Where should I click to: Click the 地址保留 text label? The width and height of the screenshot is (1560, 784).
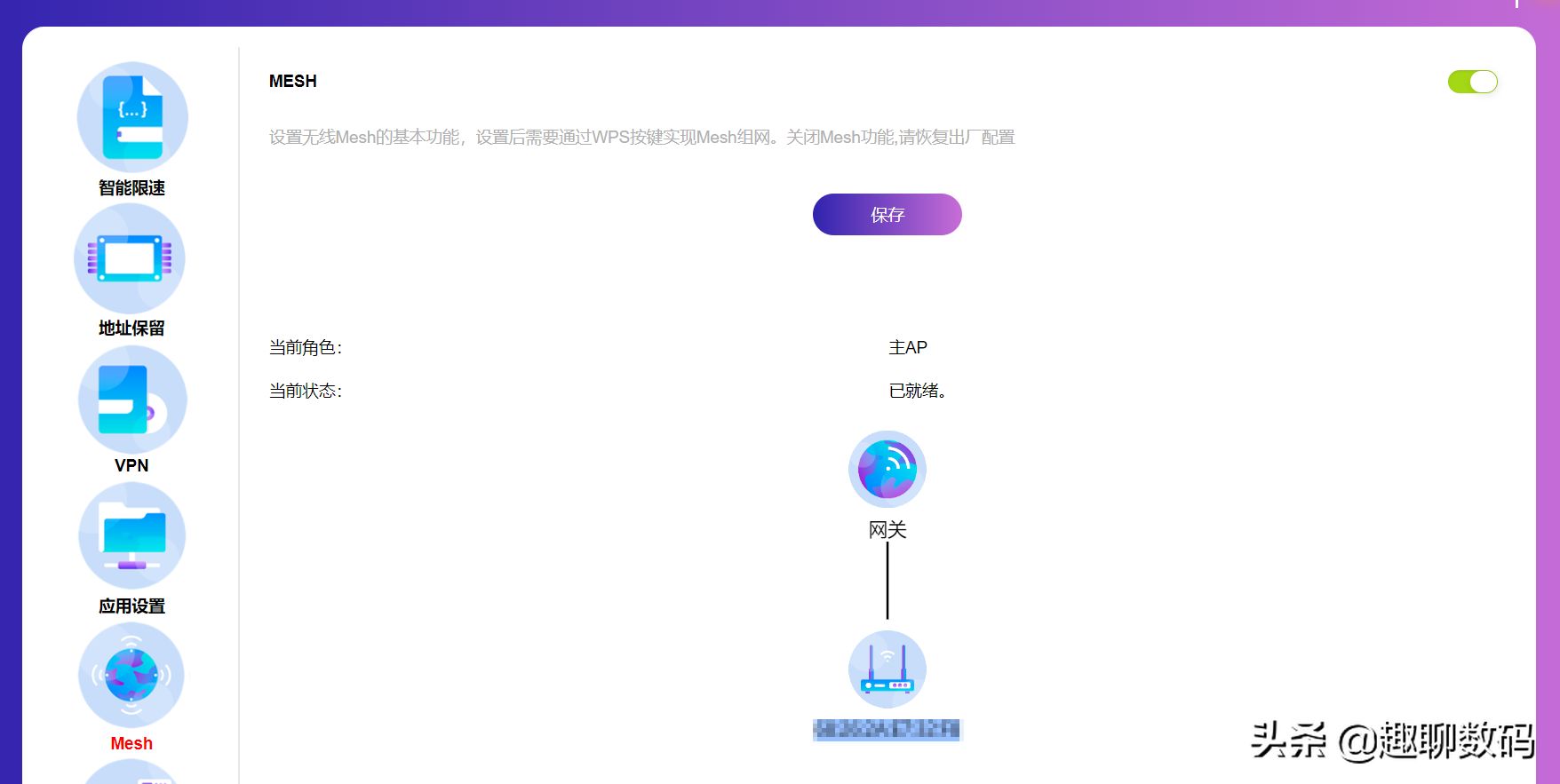131,328
